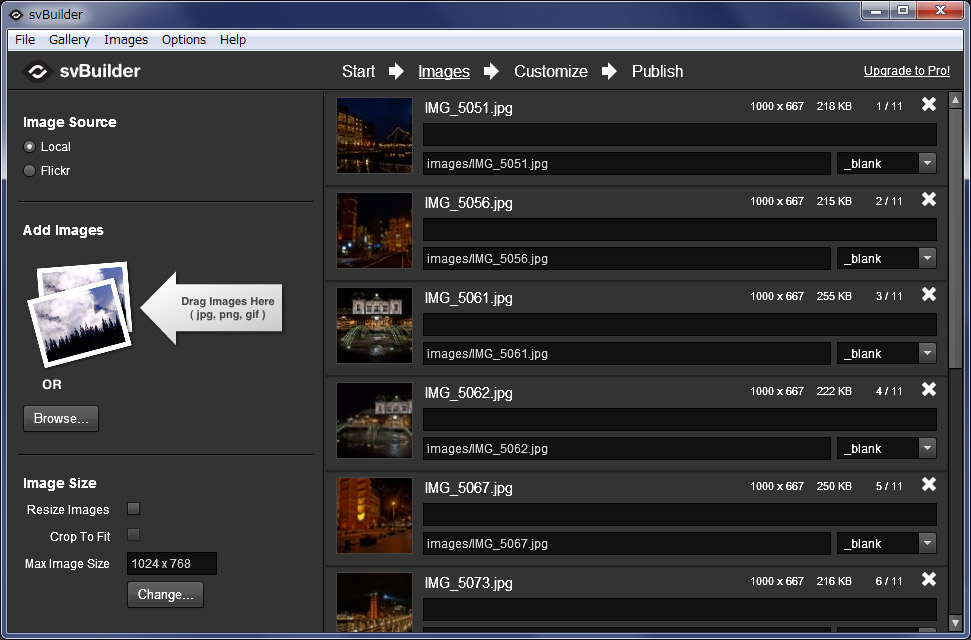The image size is (971, 640).
Task: Click the svBuilder logo icon in header
Action: pos(37,72)
